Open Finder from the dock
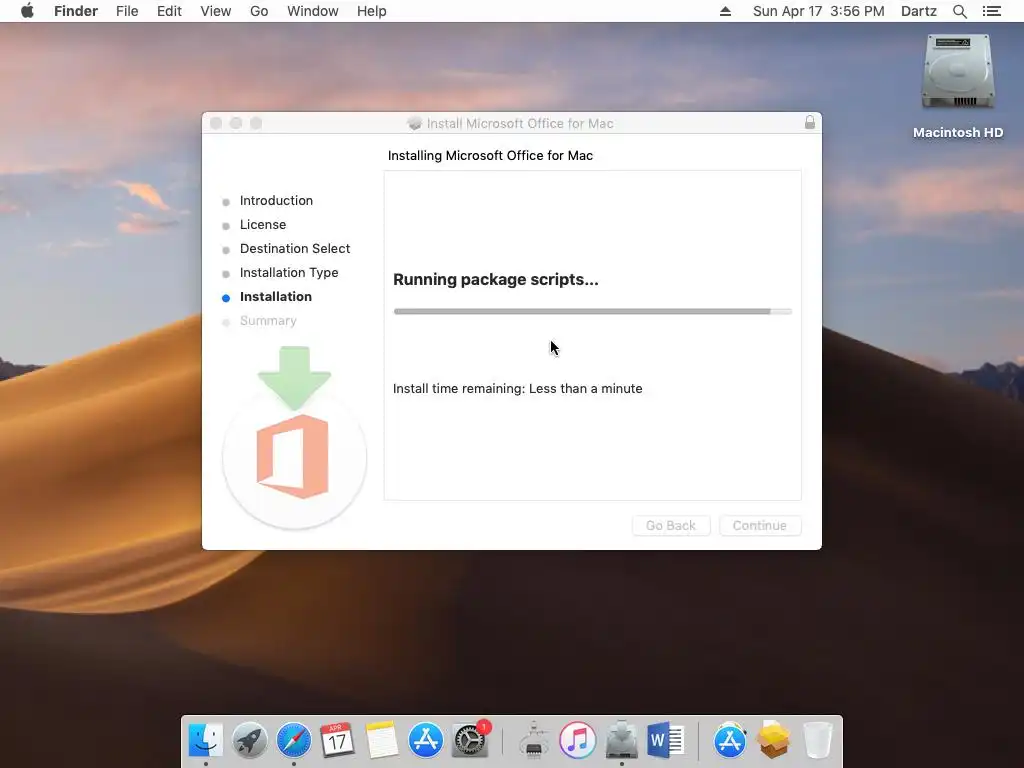The height and width of the screenshot is (768, 1024). coord(206,740)
